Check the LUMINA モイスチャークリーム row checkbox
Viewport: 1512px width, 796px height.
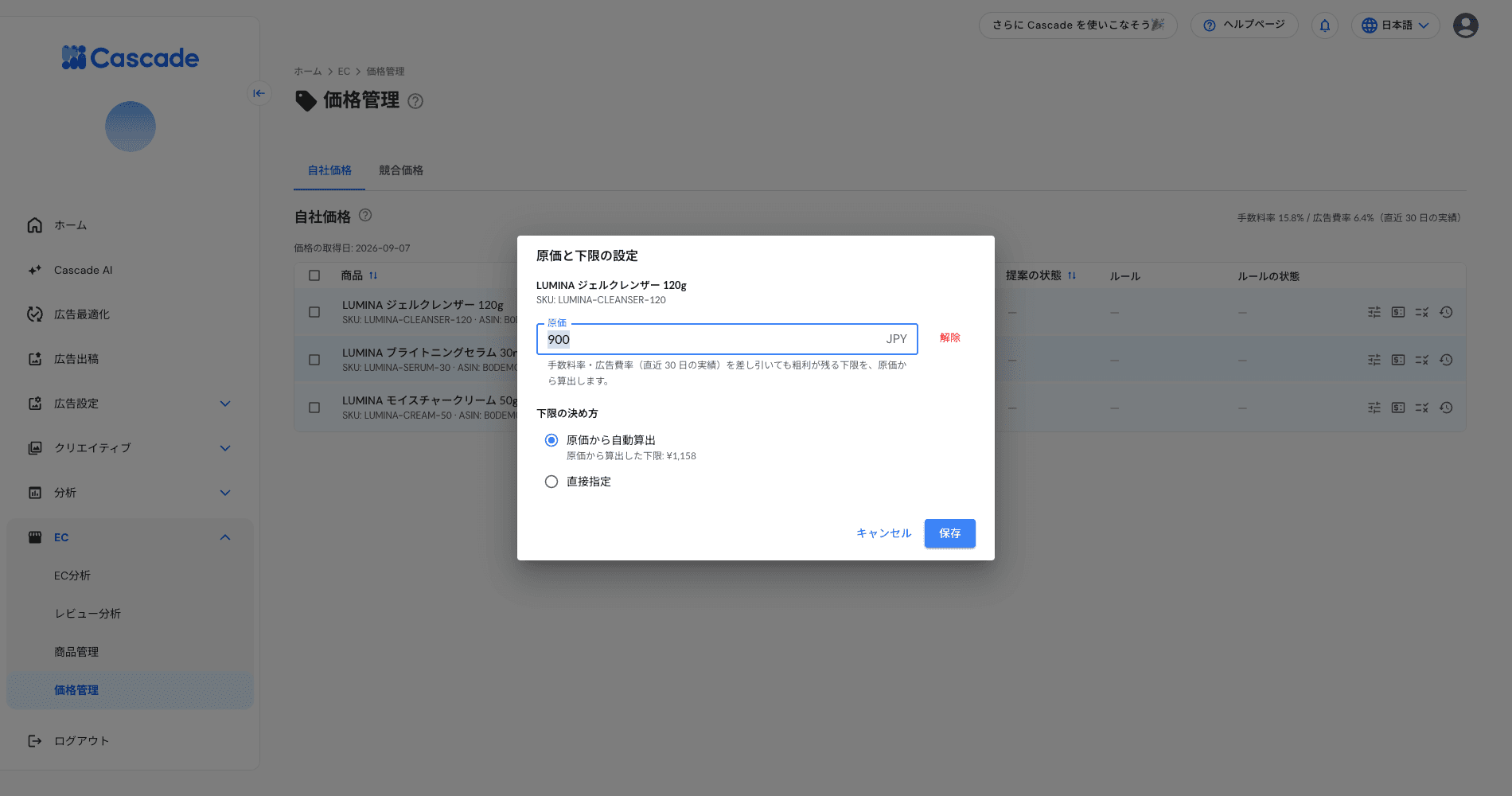[314, 408]
